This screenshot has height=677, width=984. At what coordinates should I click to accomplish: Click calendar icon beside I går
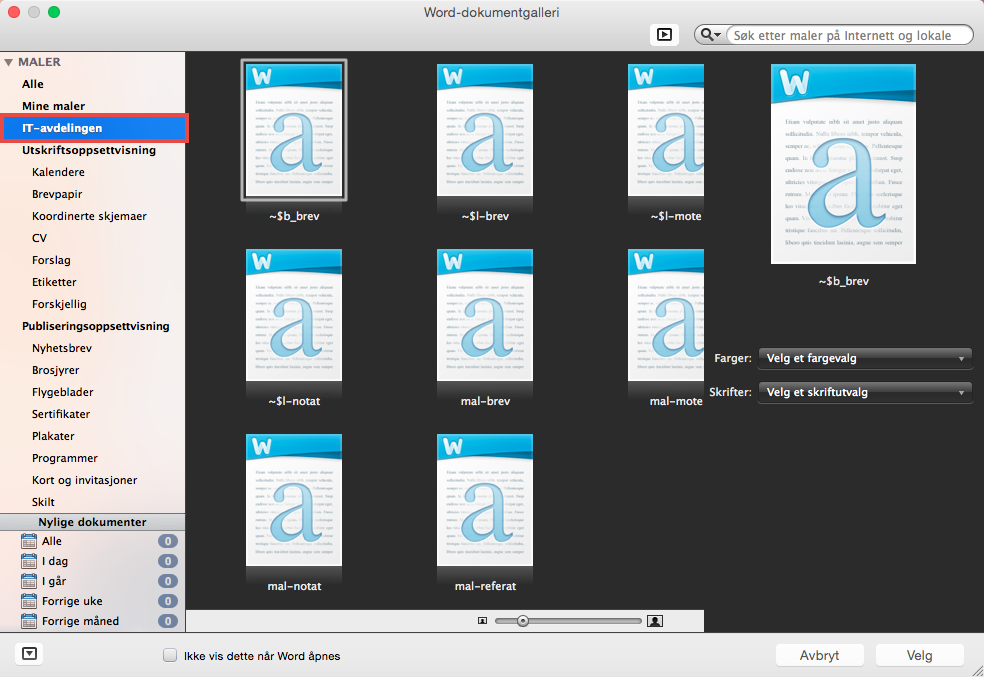[29, 581]
